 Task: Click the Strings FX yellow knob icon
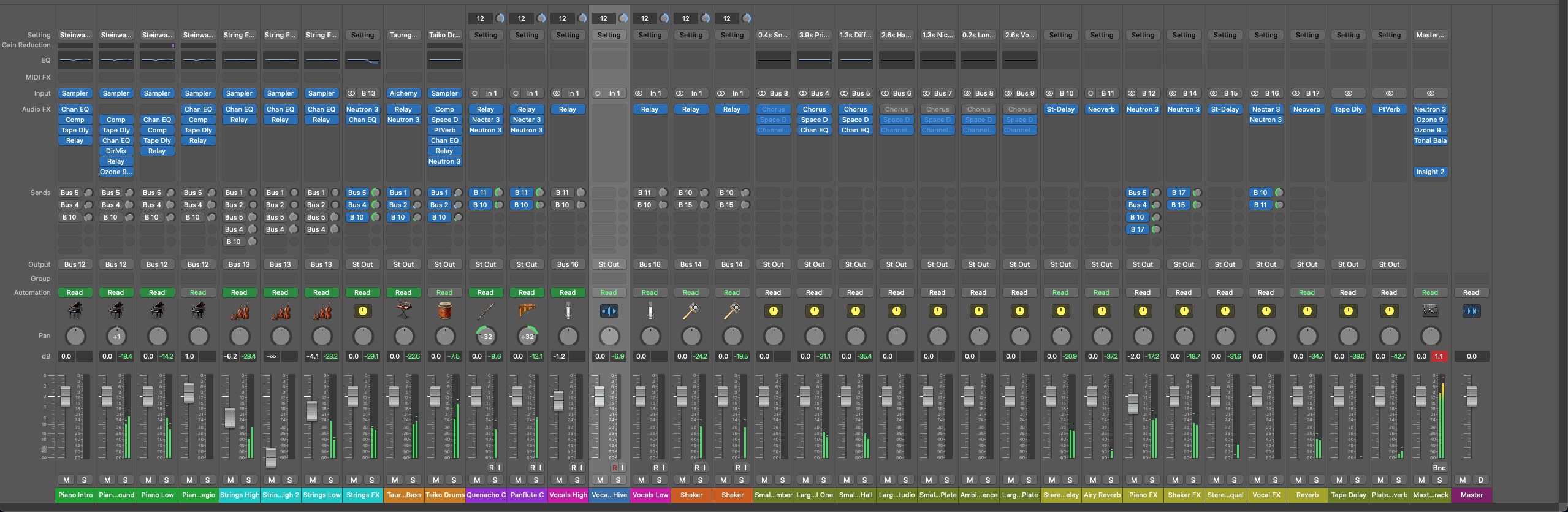pyautogui.click(x=362, y=311)
